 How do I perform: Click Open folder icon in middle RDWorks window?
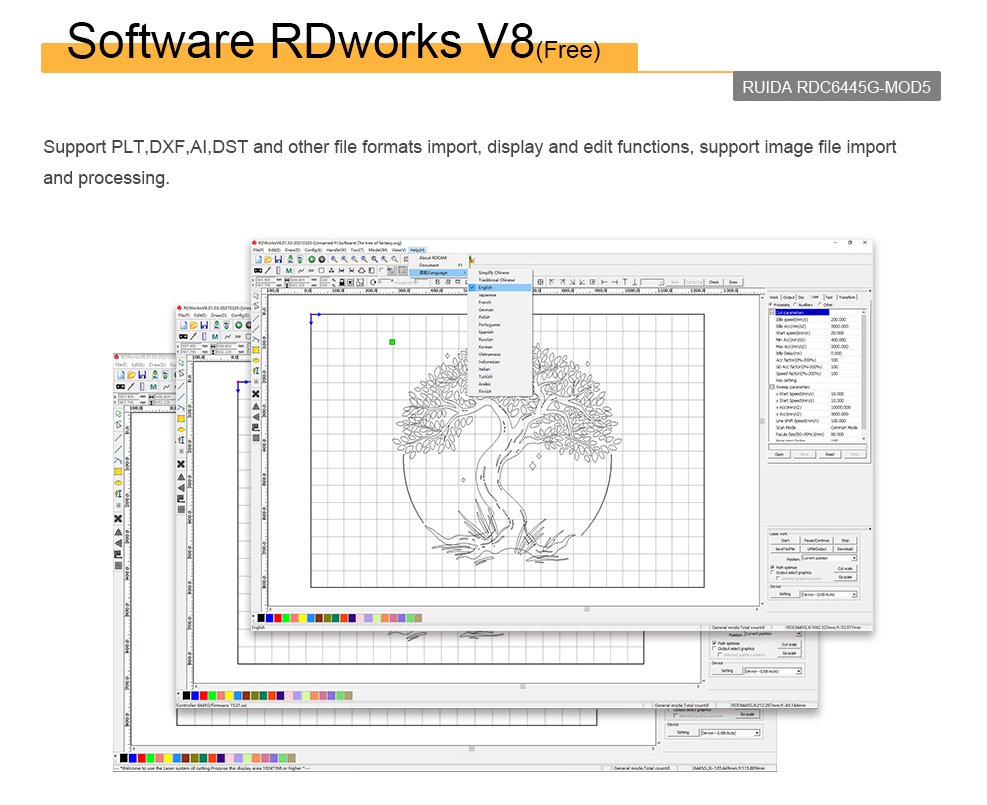(x=194, y=325)
